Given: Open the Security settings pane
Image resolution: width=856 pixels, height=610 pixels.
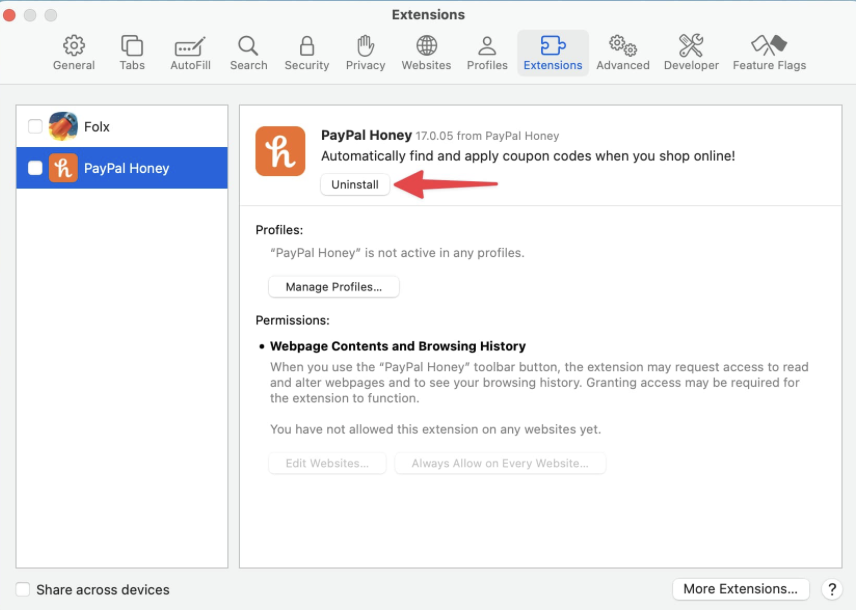Looking at the screenshot, I should [307, 53].
